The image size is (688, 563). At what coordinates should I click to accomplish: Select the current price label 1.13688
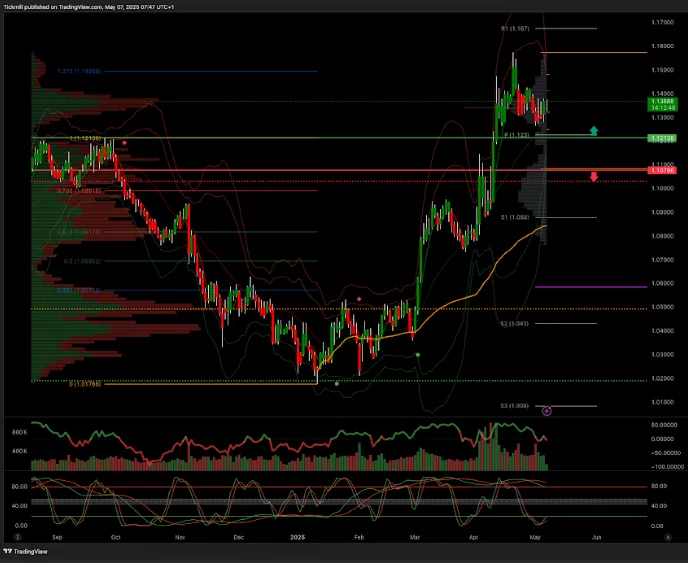(661, 102)
